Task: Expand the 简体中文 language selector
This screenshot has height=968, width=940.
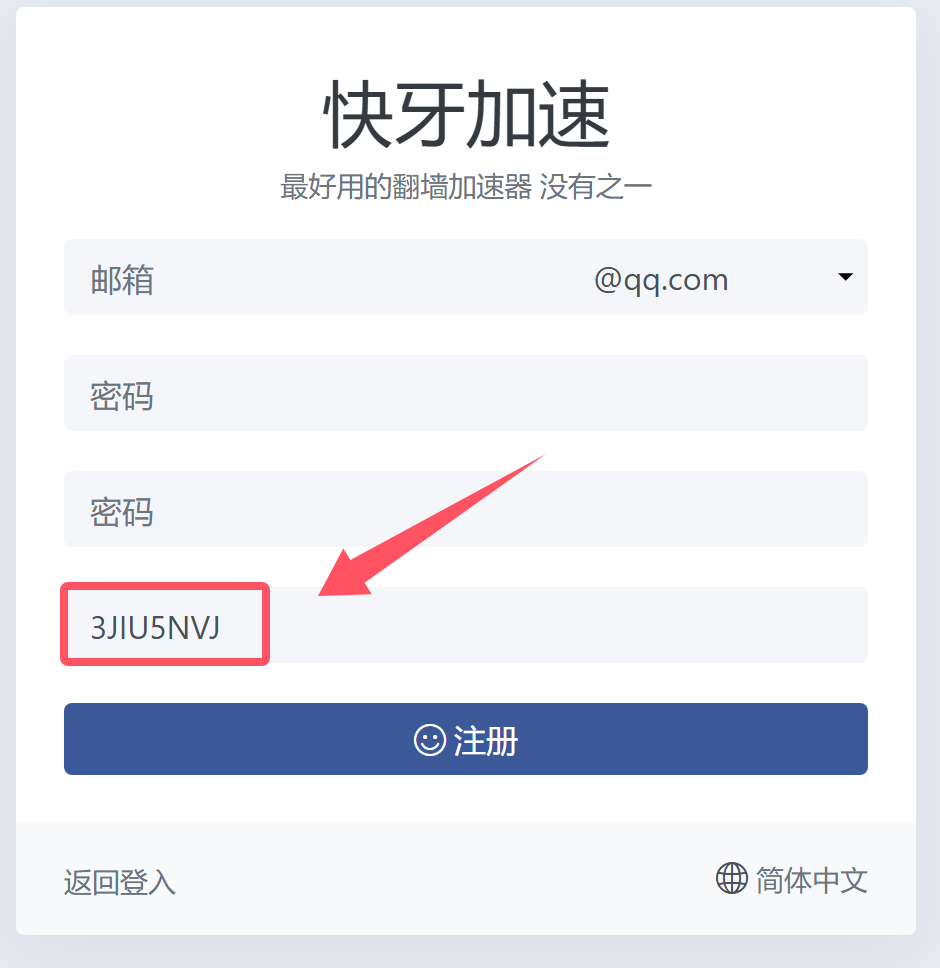Action: [x=792, y=879]
